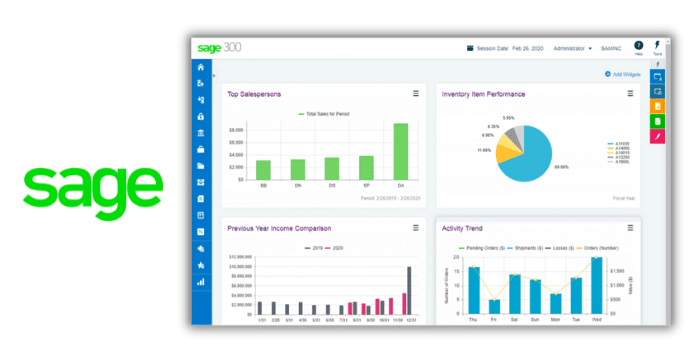
Task: Open Previous Year Income Comparison widget menu
Action: click(416, 228)
